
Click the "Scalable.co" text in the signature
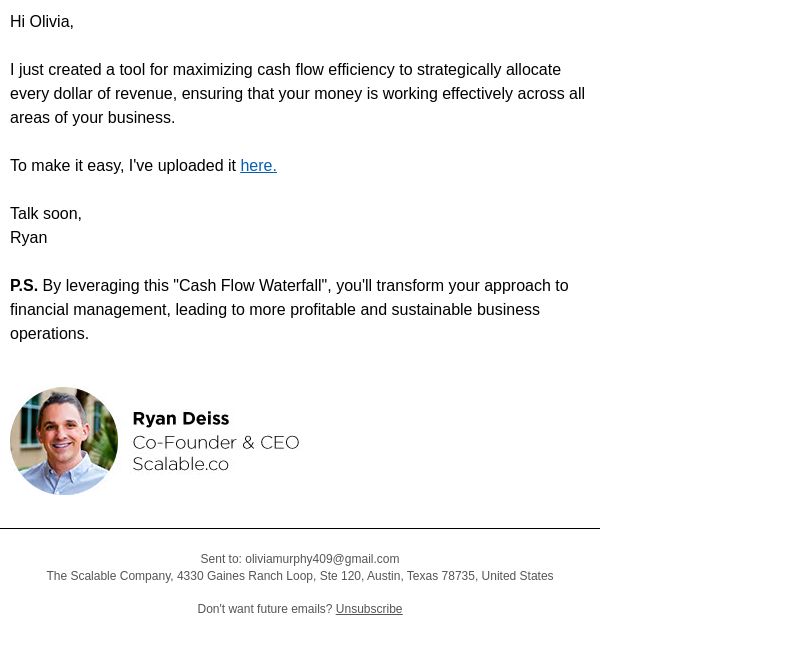click(x=181, y=464)
